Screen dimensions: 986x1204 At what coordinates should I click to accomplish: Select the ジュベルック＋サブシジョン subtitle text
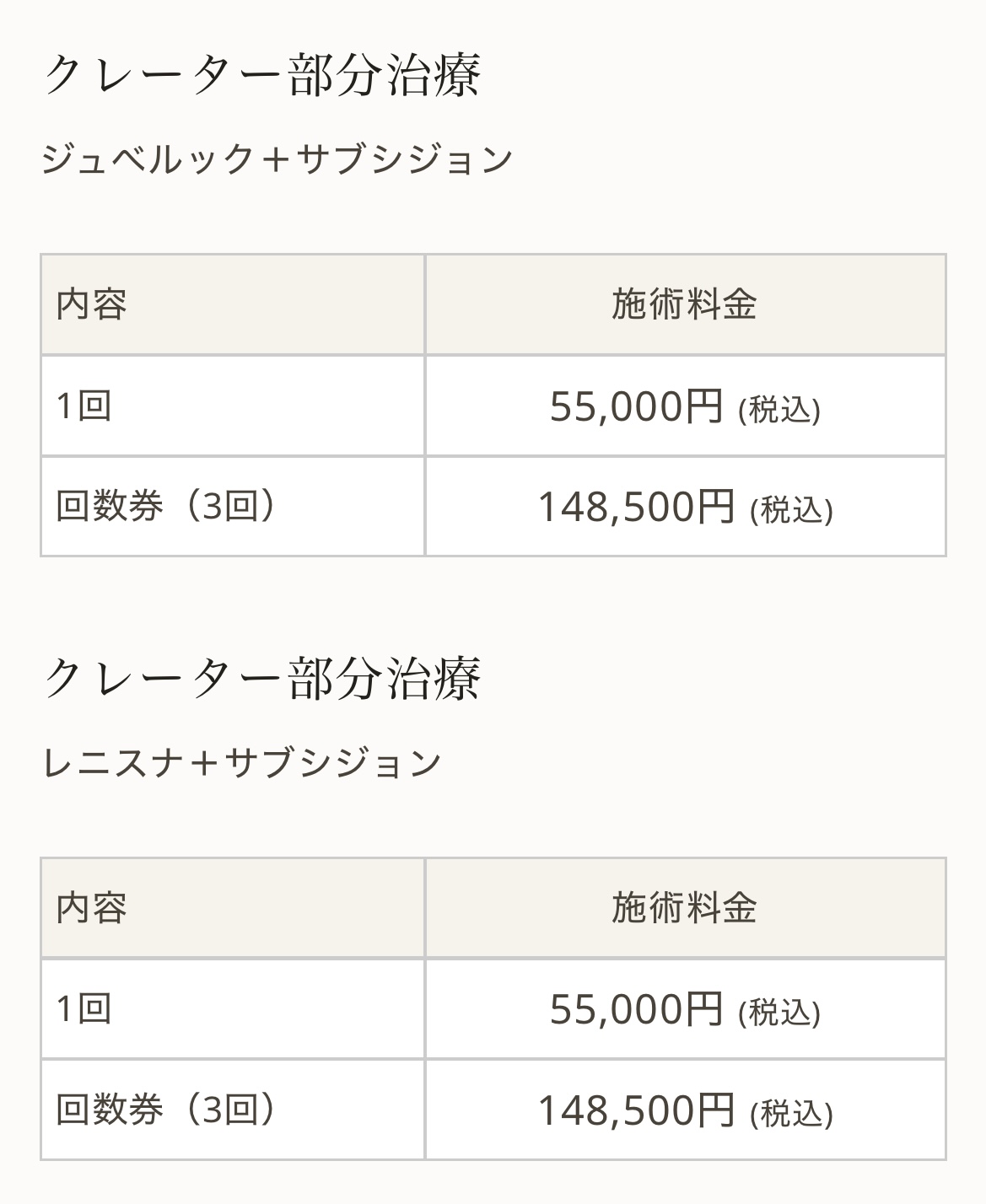point(277,159)
